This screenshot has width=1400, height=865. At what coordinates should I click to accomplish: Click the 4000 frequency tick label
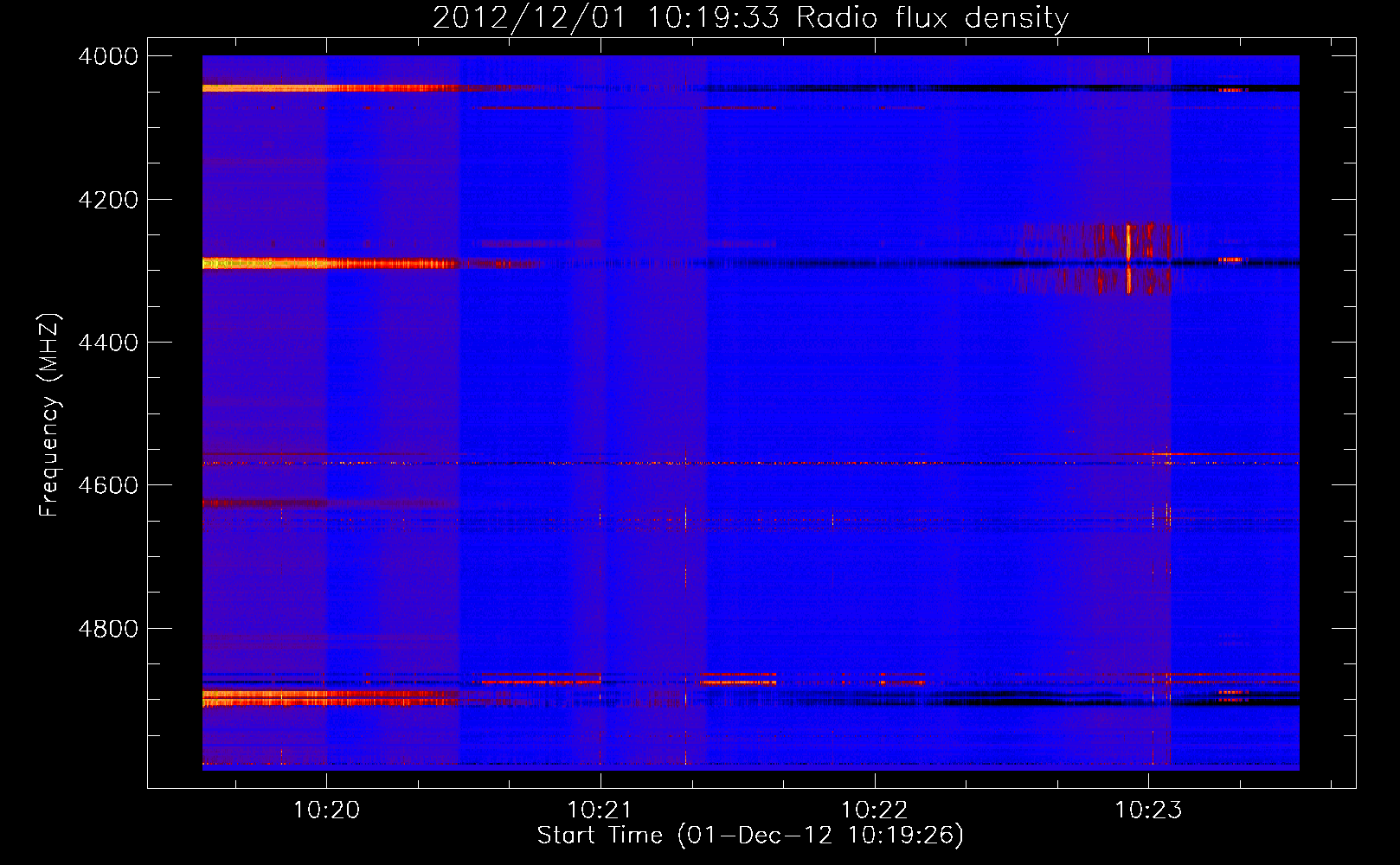108,56
